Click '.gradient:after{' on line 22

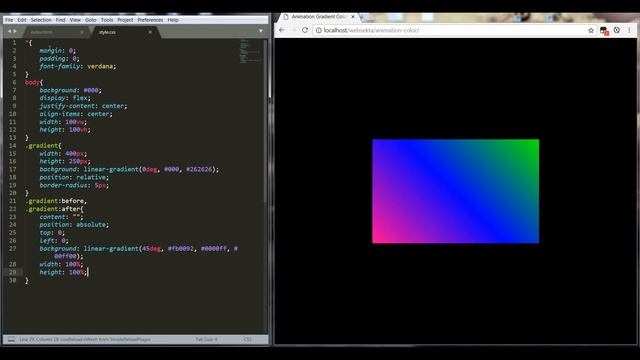pos(54,209)
